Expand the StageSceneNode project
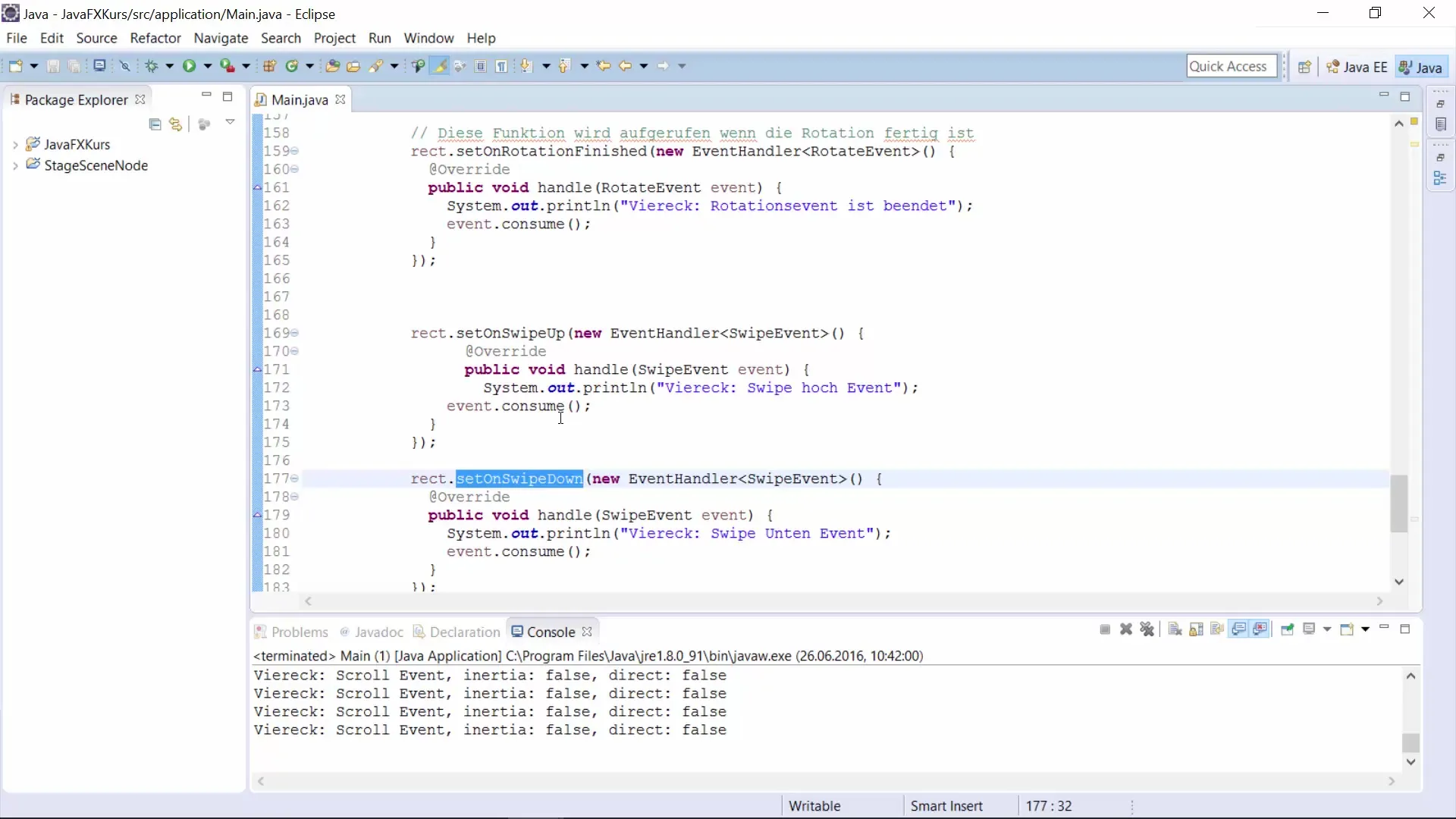Viewport: 1456px width, 819px height. point(15,166)
